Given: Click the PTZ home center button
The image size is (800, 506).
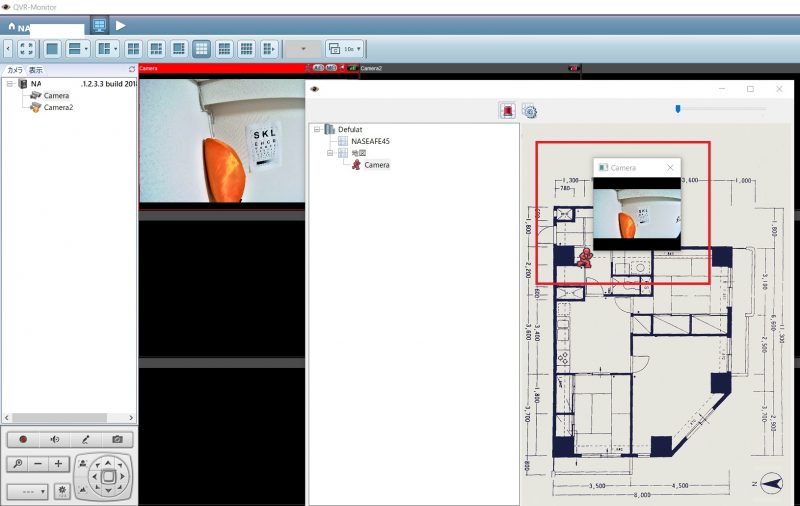Looking at the screenshot, I should pos(108,477).
